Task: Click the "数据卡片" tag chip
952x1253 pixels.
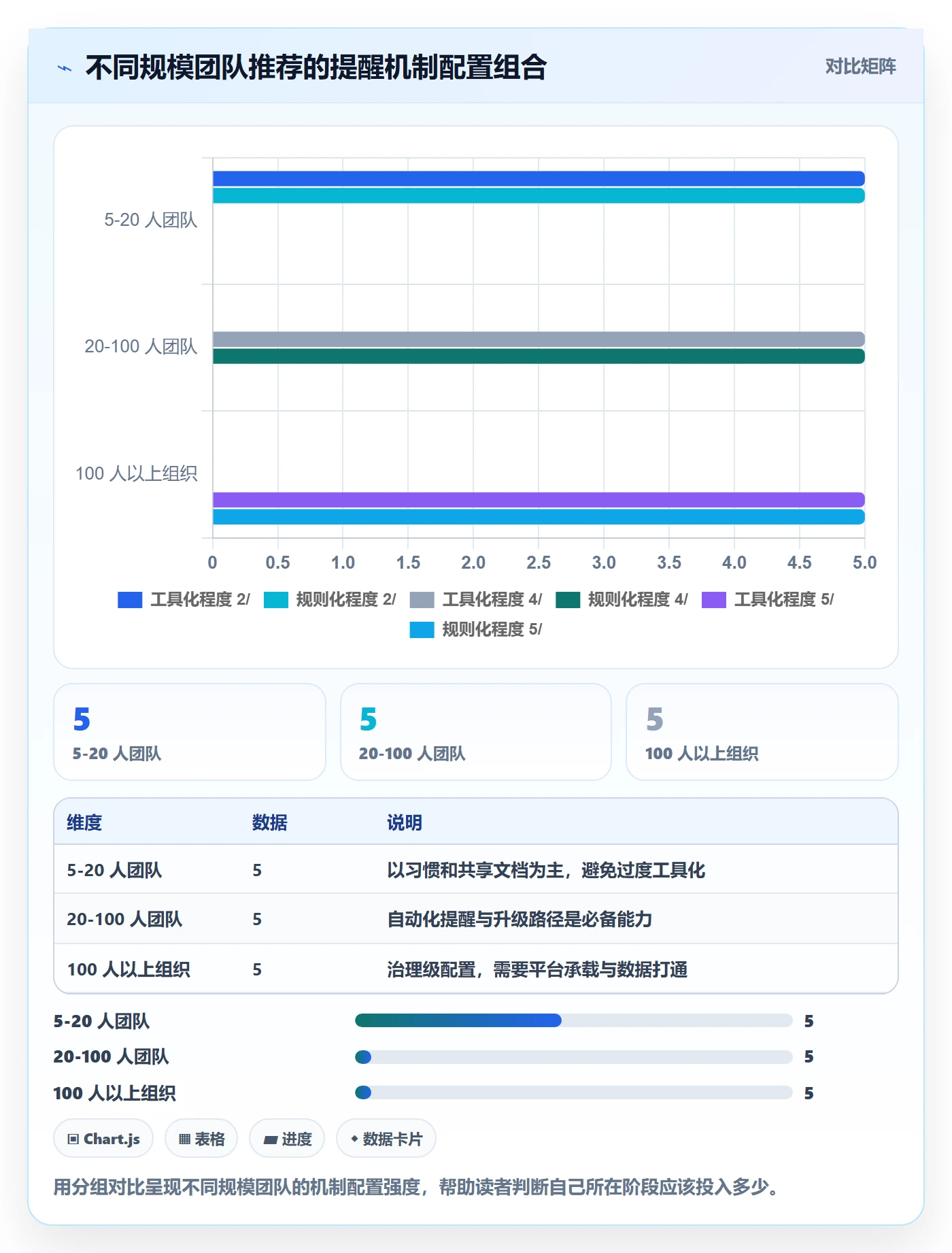Action: [x=386, y=1139]
